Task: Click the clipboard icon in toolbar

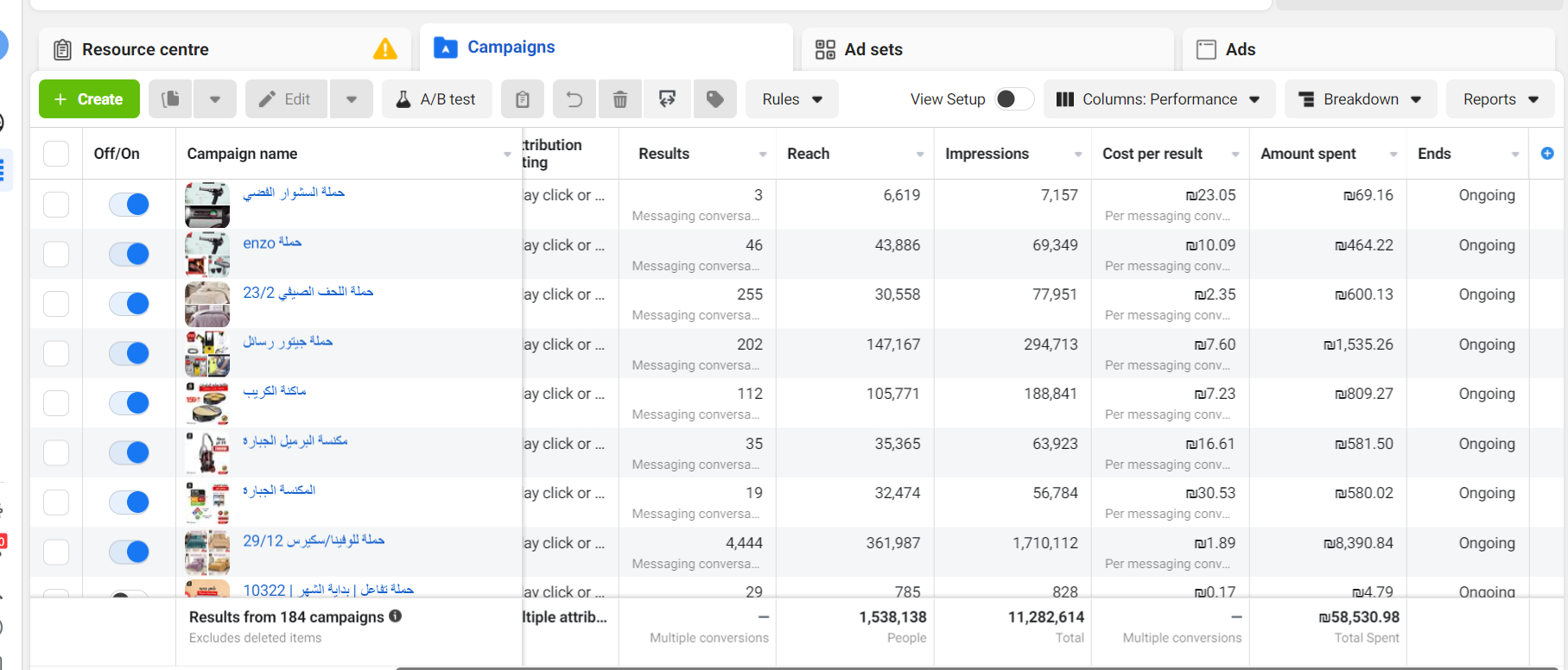Action: point(523,99)
